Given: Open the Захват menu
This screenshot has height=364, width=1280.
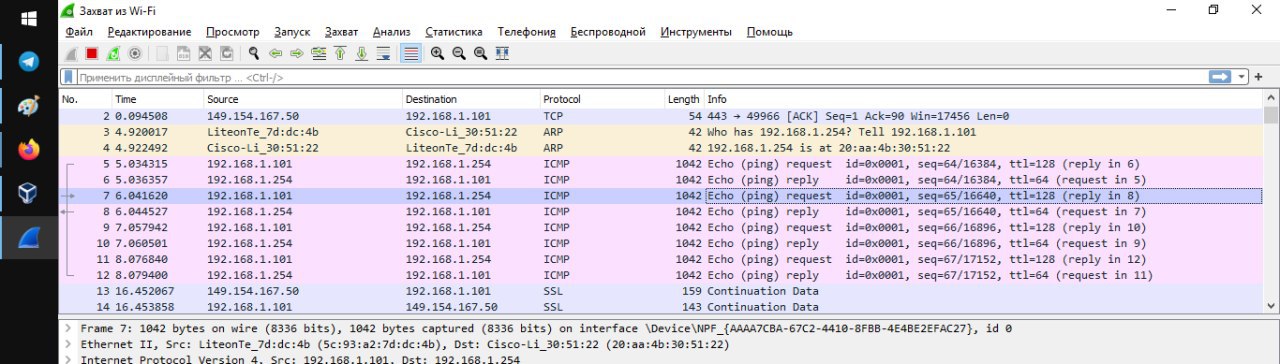Looking at the screenshot, I should click(x=341, y=32).
